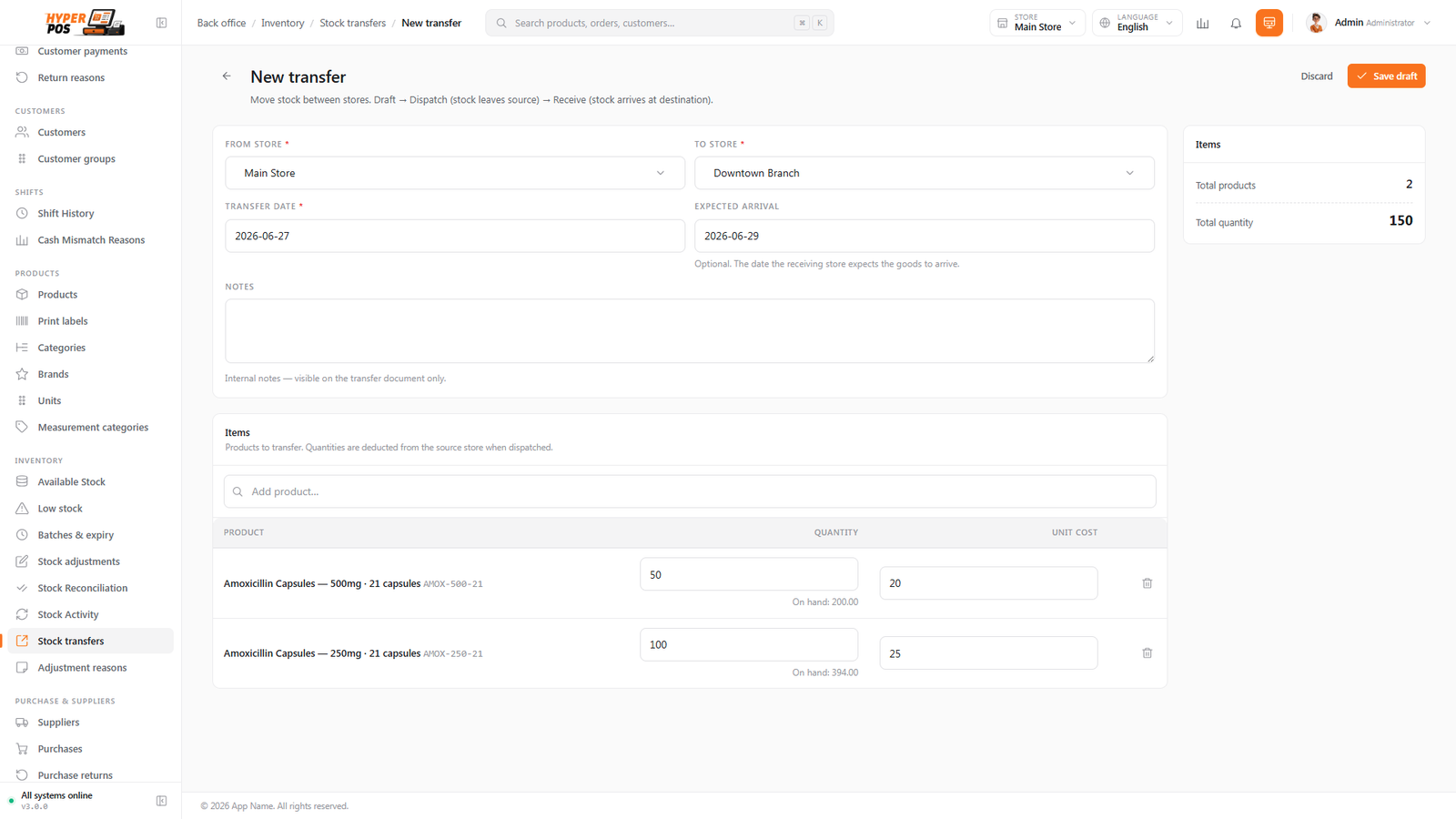Viewport: 1456px width, 819px height.
Task: Go to Inventory breadcrumb
Action: tap(282, 23)
